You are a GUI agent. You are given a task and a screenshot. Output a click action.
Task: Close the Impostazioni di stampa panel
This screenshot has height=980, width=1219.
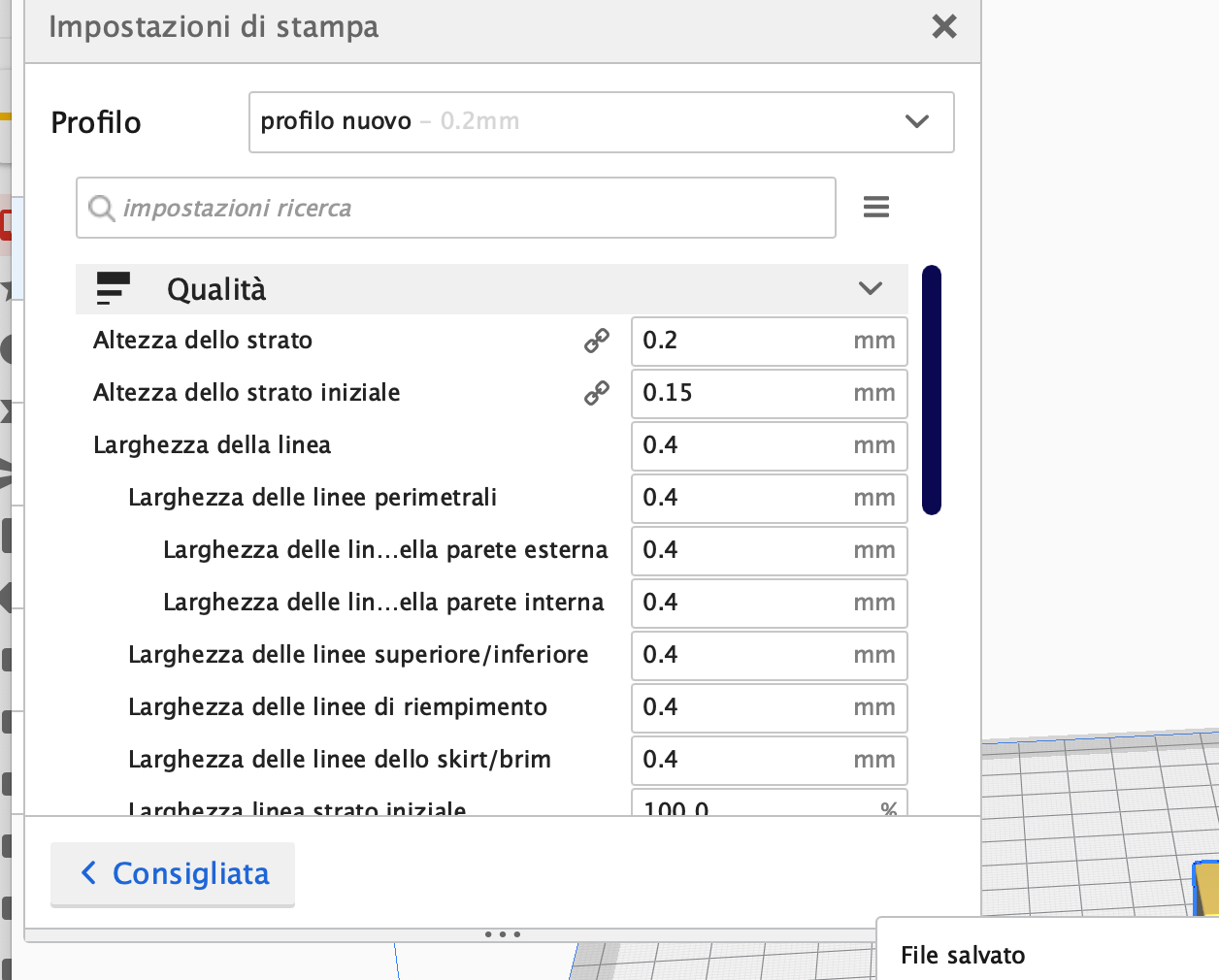click(x=944, y=26)
